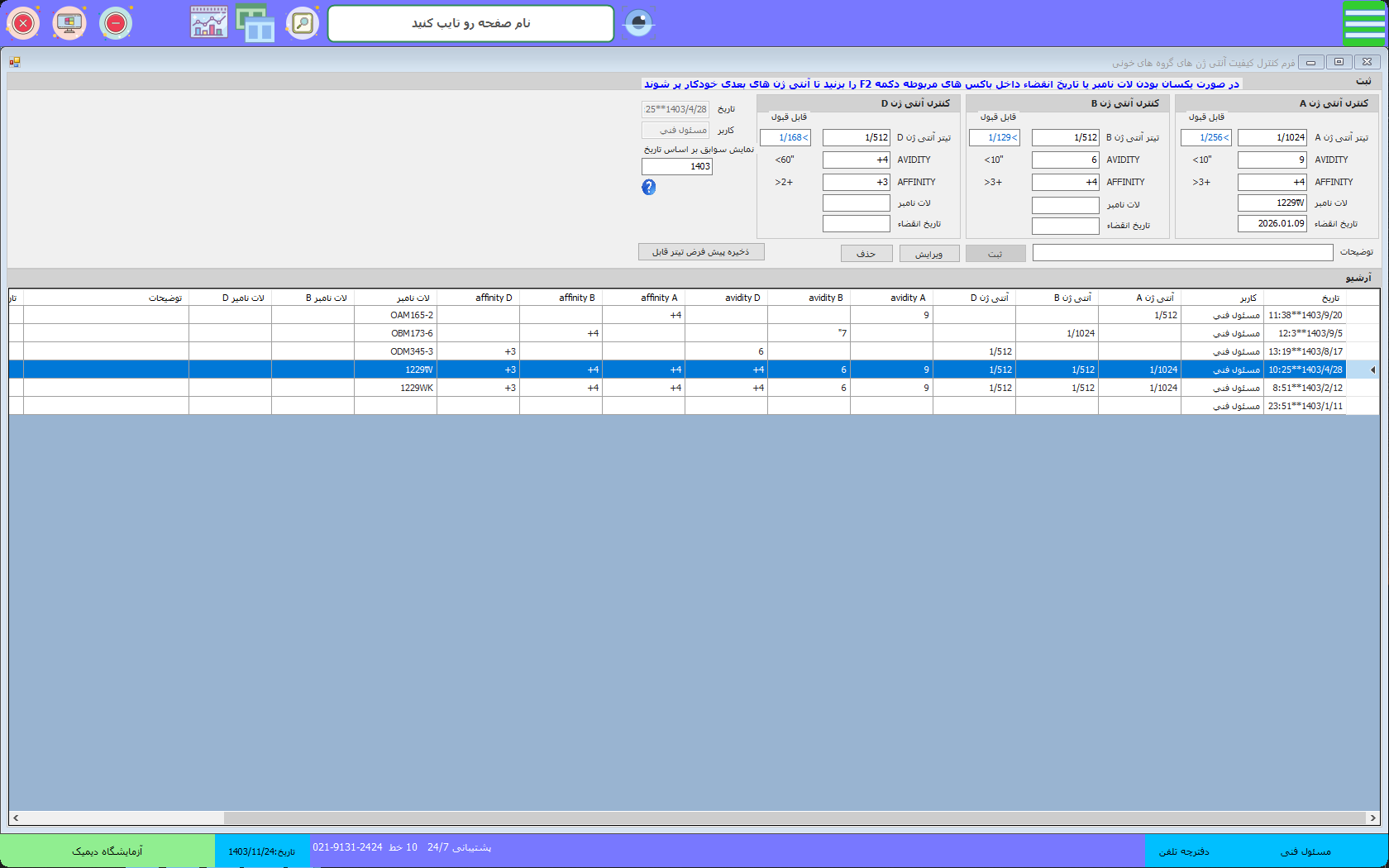The image size is (1389, 868).
Task: Click the magnifier search icon
Action: (303, 23)
